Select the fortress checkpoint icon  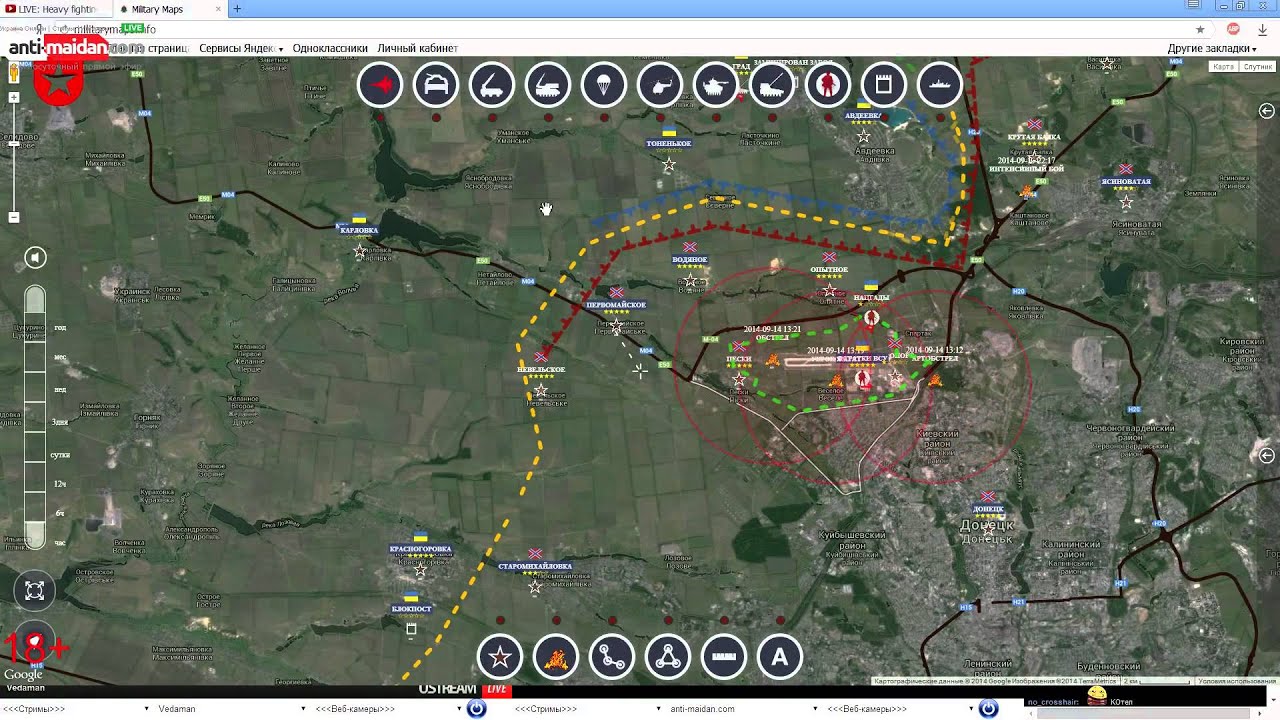pos(884,85)
